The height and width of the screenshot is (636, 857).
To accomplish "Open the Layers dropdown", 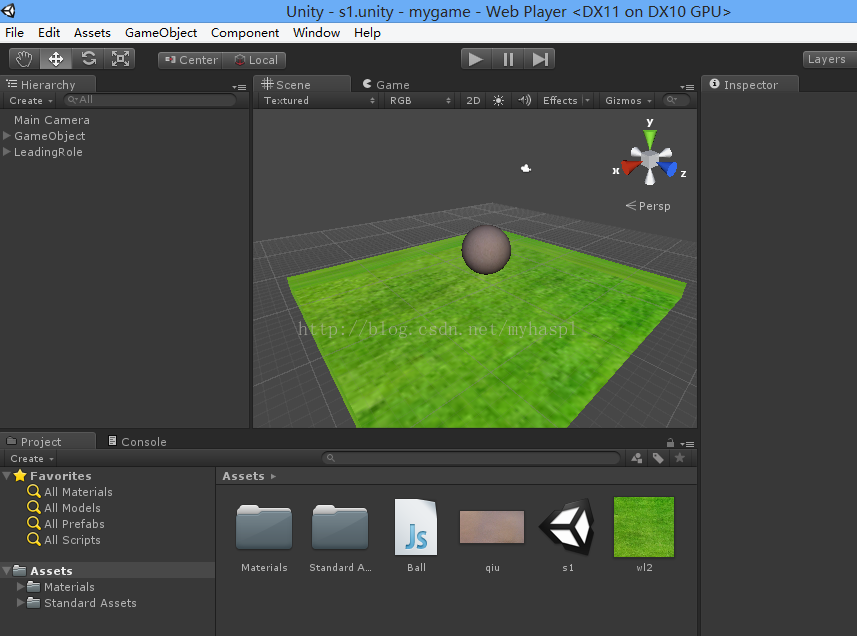I will point(829,59).
